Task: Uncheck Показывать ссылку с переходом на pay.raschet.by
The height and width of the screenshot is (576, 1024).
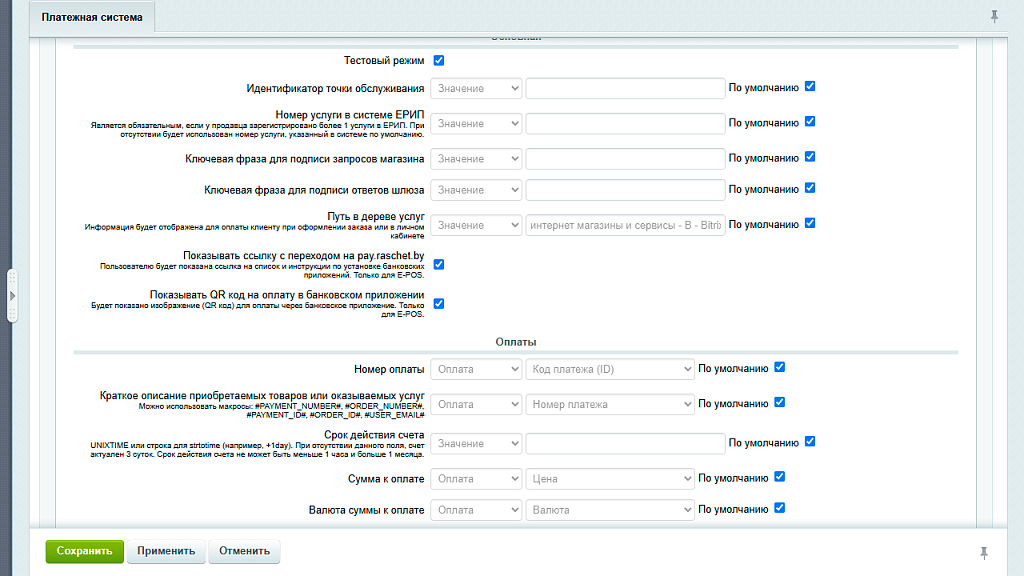Action: pyautogui.click(x=439, y=265)
